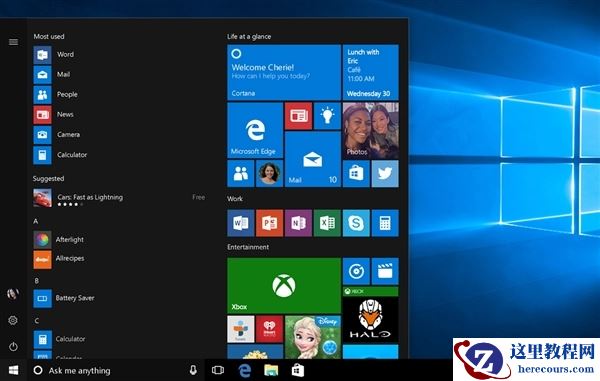600x381 pixels.
Task: Open Excel tile in Work group
Action: coord(327,223)
